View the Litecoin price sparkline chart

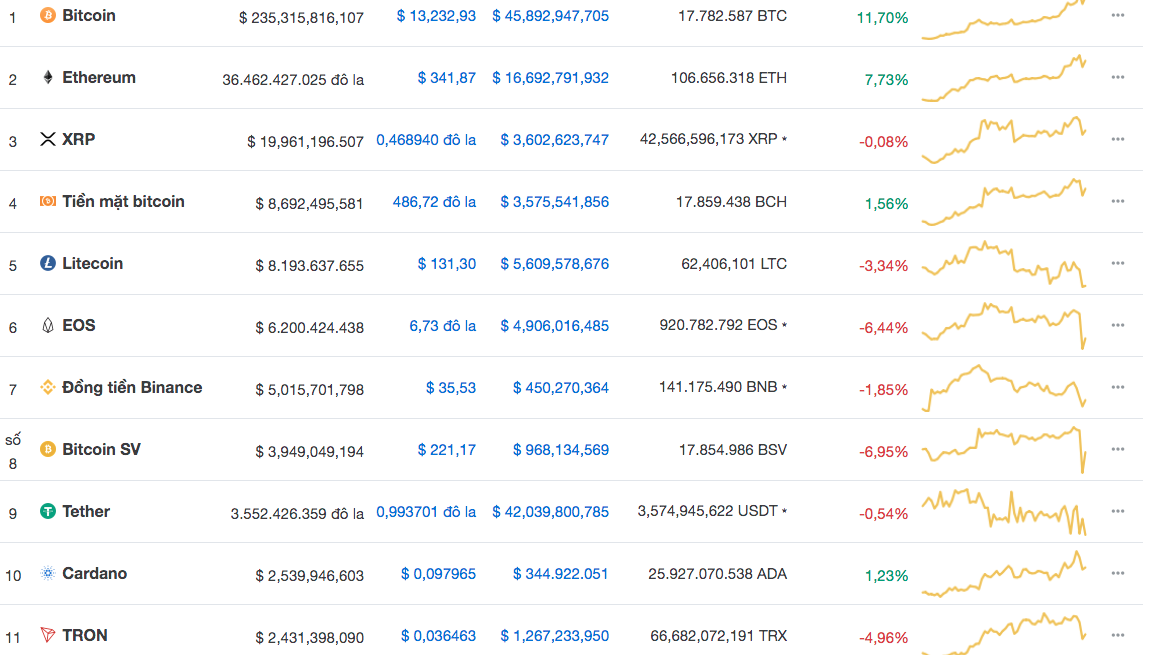pyautogui.click(x=1004, y=264)
